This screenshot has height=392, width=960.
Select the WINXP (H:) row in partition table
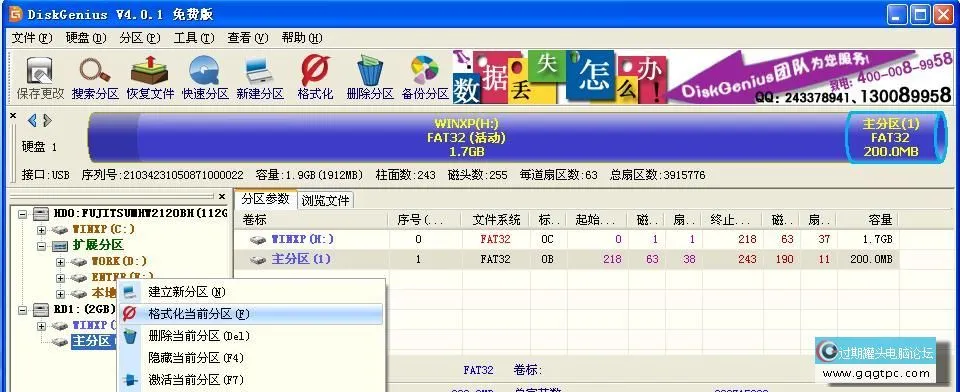(567, 239)
